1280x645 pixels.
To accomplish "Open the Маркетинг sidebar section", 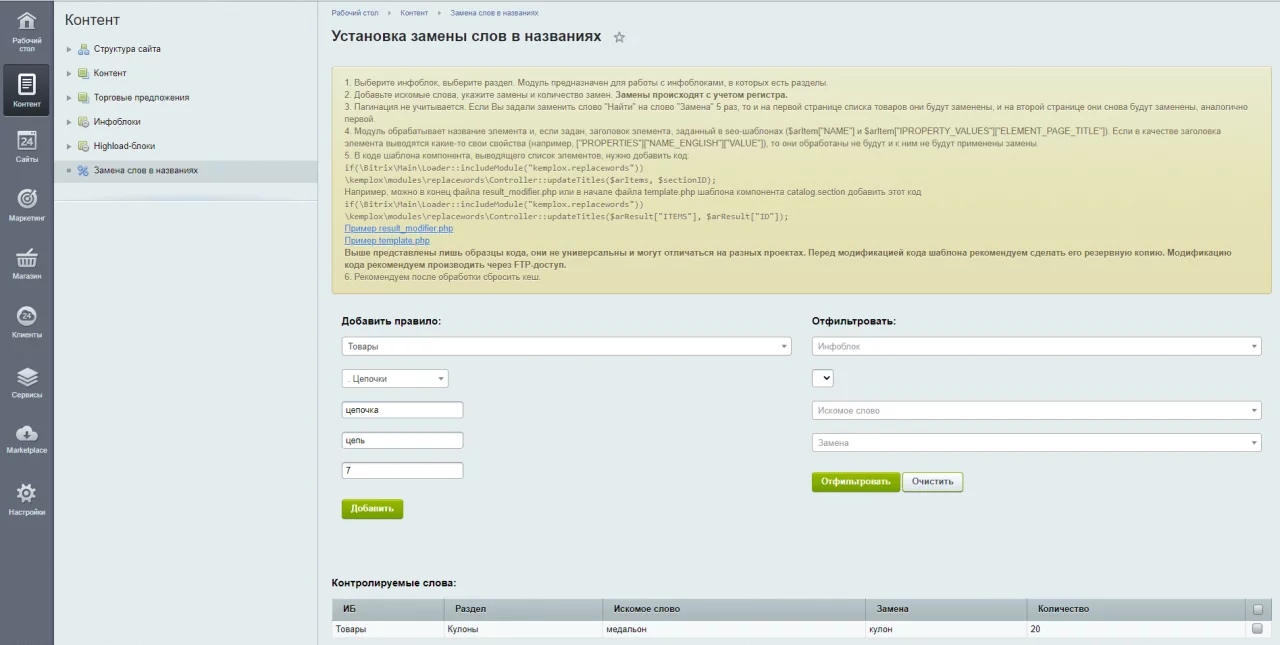I will (27, 205).
